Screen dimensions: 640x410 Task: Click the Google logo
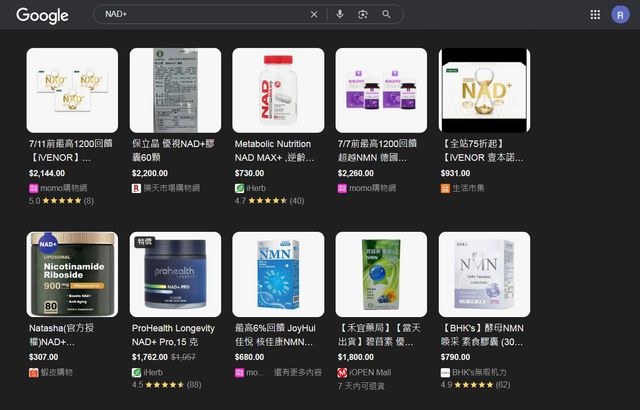pyautogui.click(x=42, y=16)
